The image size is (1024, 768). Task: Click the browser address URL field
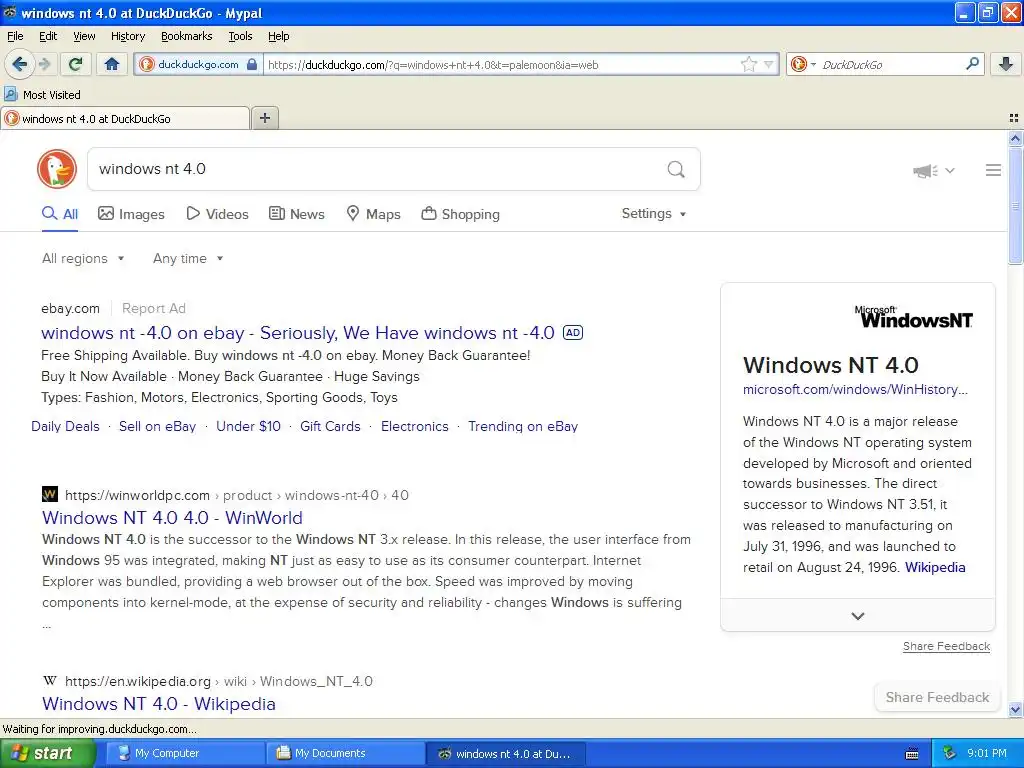(502, 65)
